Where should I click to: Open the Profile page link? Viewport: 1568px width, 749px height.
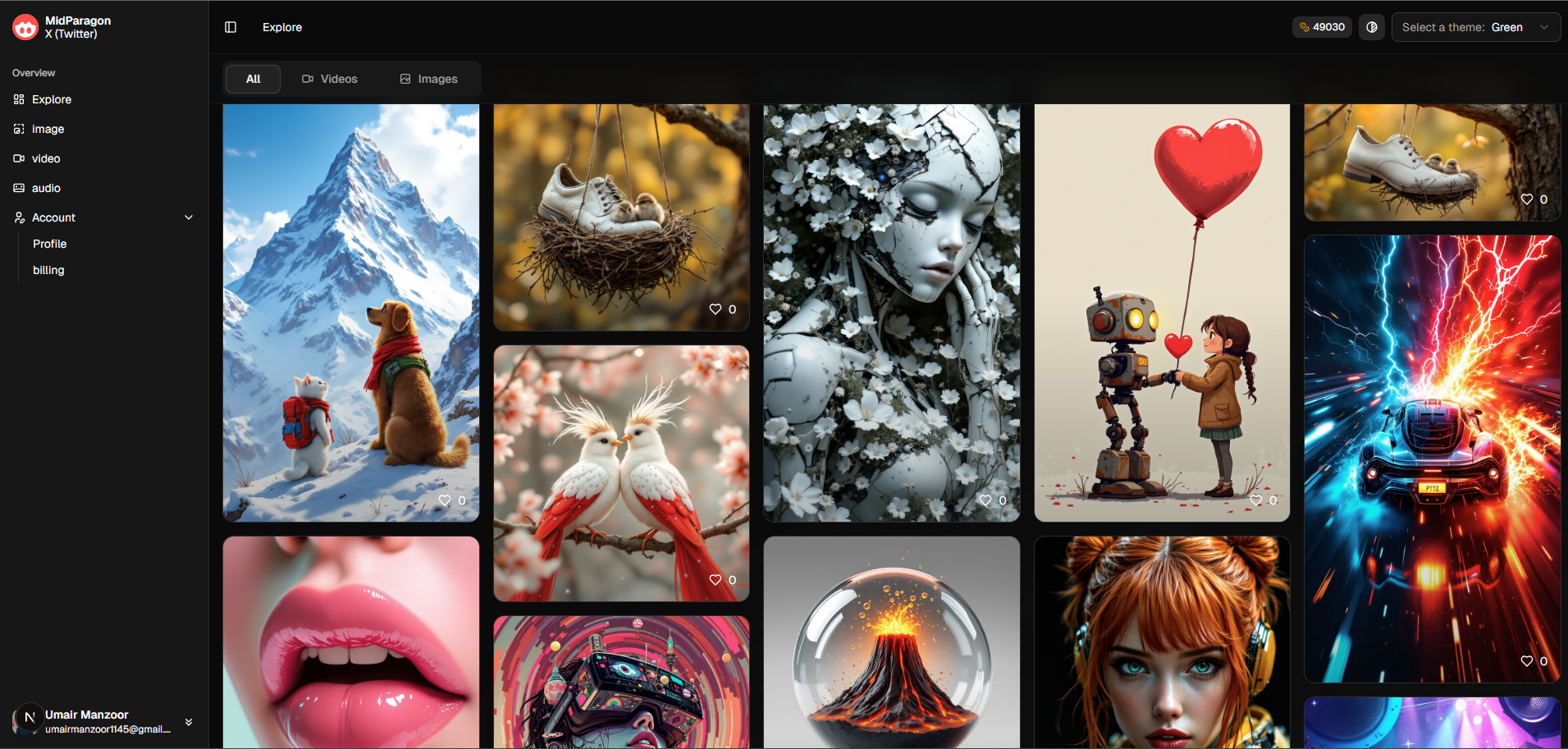(49, 244)
